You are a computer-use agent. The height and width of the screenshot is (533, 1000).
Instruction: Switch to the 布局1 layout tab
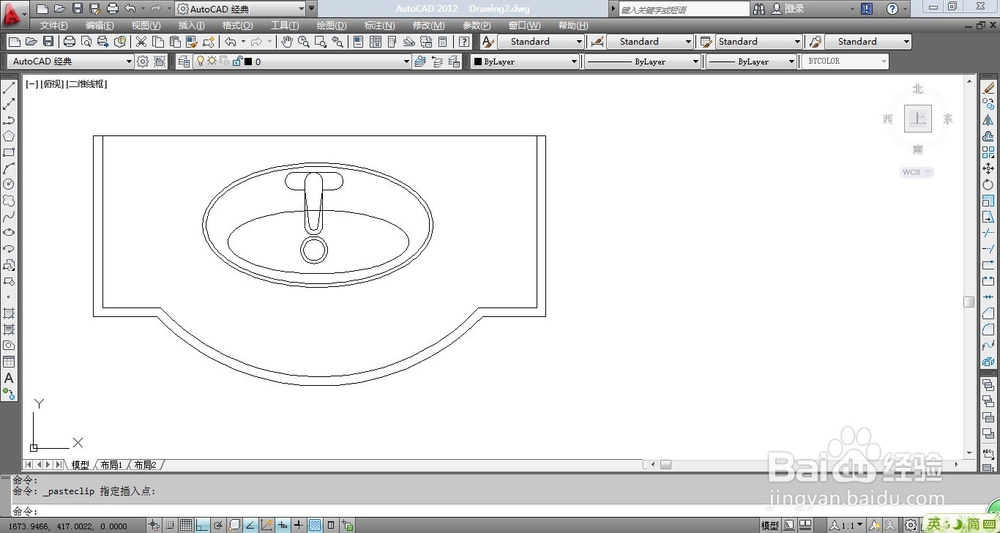pos(112,465)
